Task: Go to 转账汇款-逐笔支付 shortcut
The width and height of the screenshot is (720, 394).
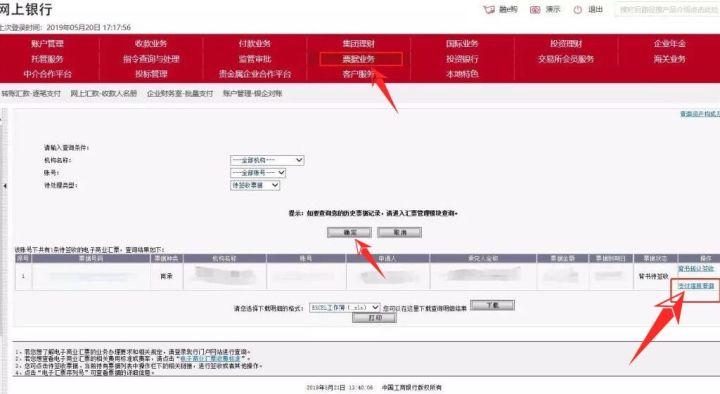Action: pos(31,94)
